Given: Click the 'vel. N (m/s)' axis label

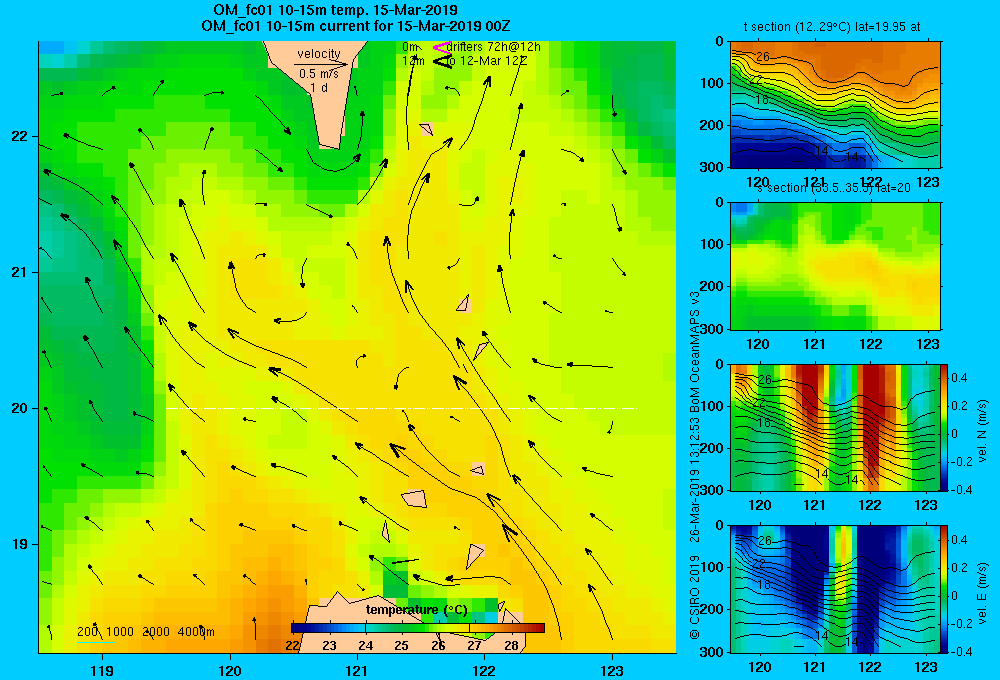Looking at the screenshot, I should (982, 431).
